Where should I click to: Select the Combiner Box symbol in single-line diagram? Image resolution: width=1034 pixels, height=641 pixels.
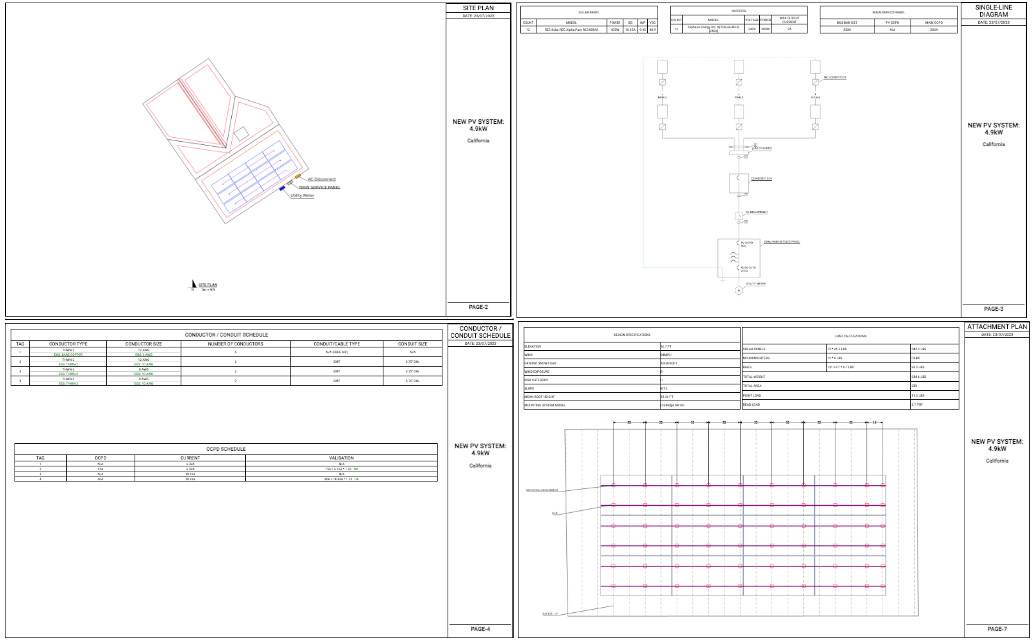[737, 182]
